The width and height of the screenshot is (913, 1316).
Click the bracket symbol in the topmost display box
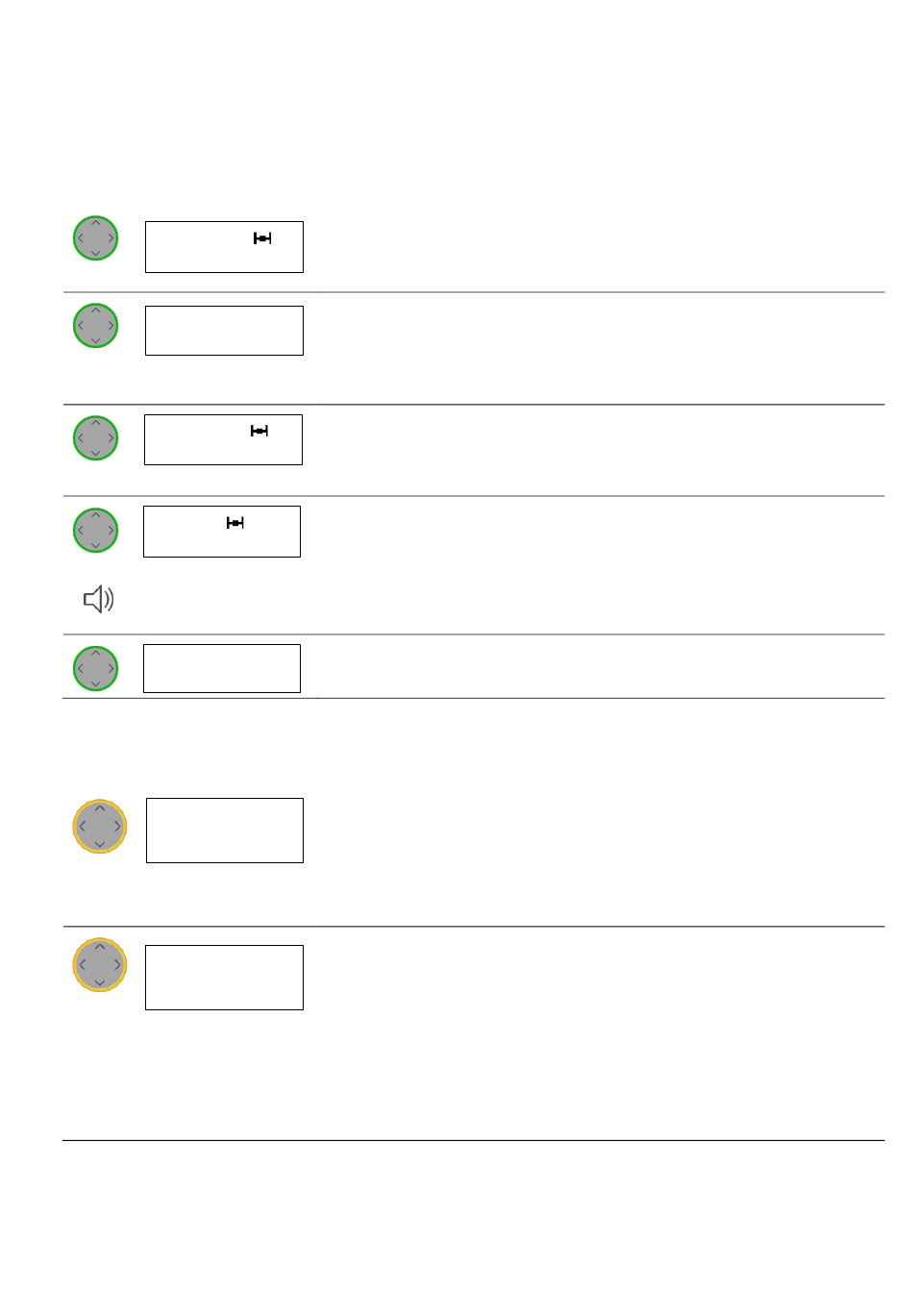(x=262, y=238)
